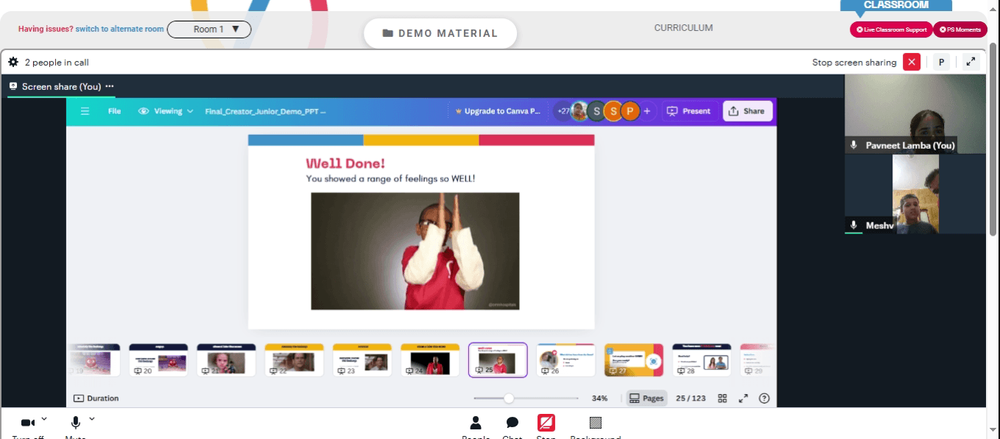Image resolution: width=1000 pixels, height=439 pixels.
Task: Open the Canva help question mark icon
Action: (764, 398)
